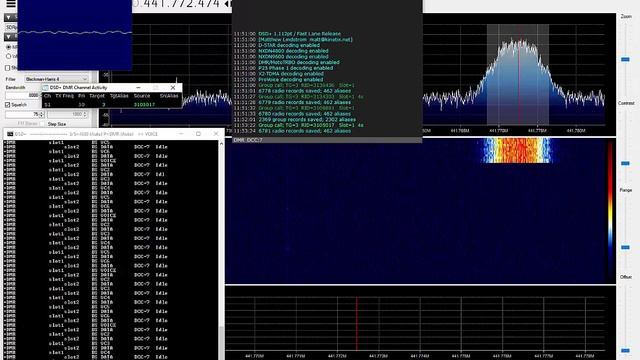Click the SrcAlias column header
The width and height of the screenshot is (640, 360).
[169, 96]
